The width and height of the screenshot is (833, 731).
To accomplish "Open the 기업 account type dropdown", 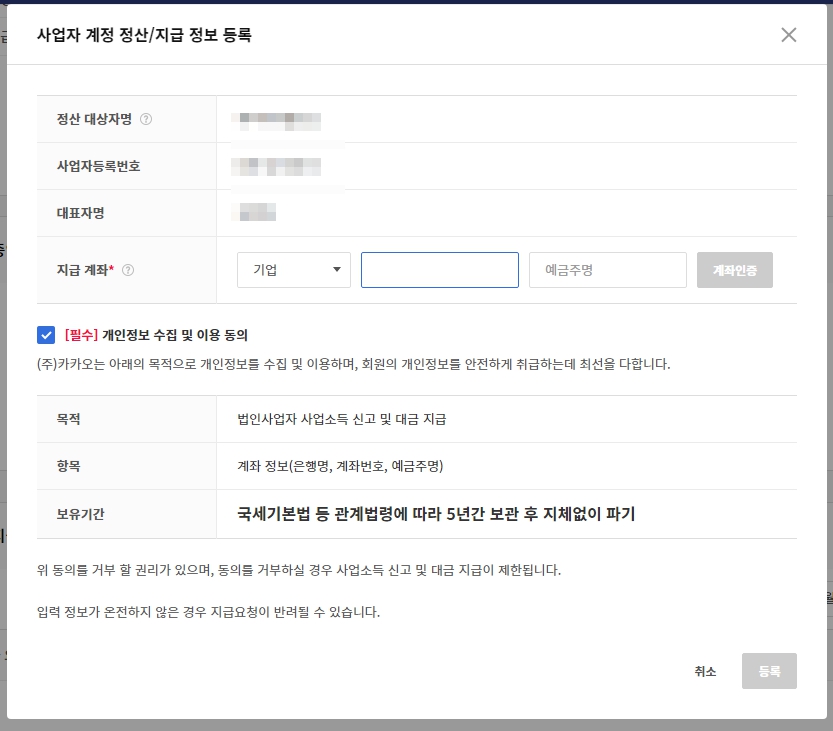I will coord(293,269).
